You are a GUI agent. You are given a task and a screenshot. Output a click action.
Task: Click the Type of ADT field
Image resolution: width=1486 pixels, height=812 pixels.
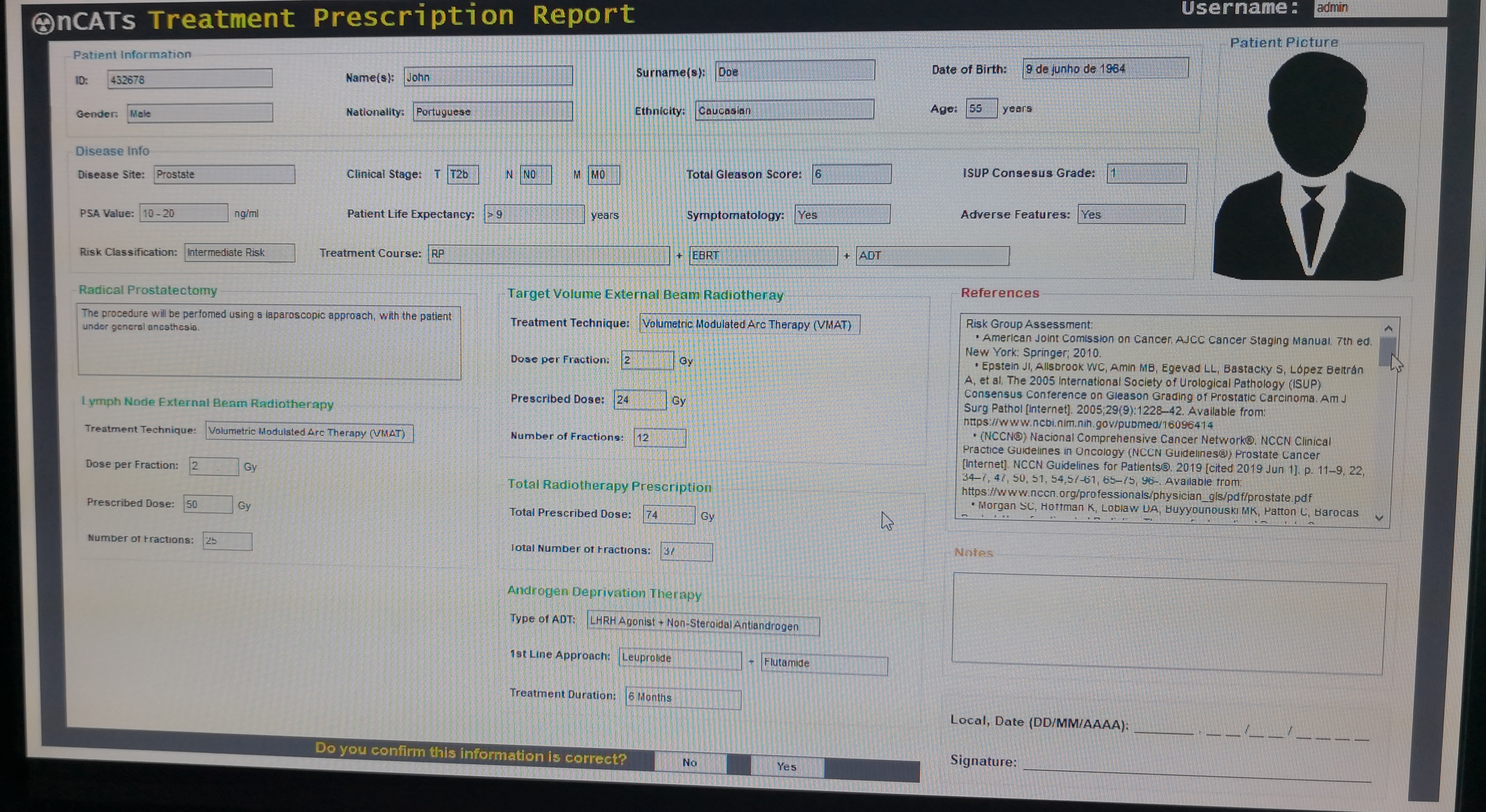click(x=703, y=623)
